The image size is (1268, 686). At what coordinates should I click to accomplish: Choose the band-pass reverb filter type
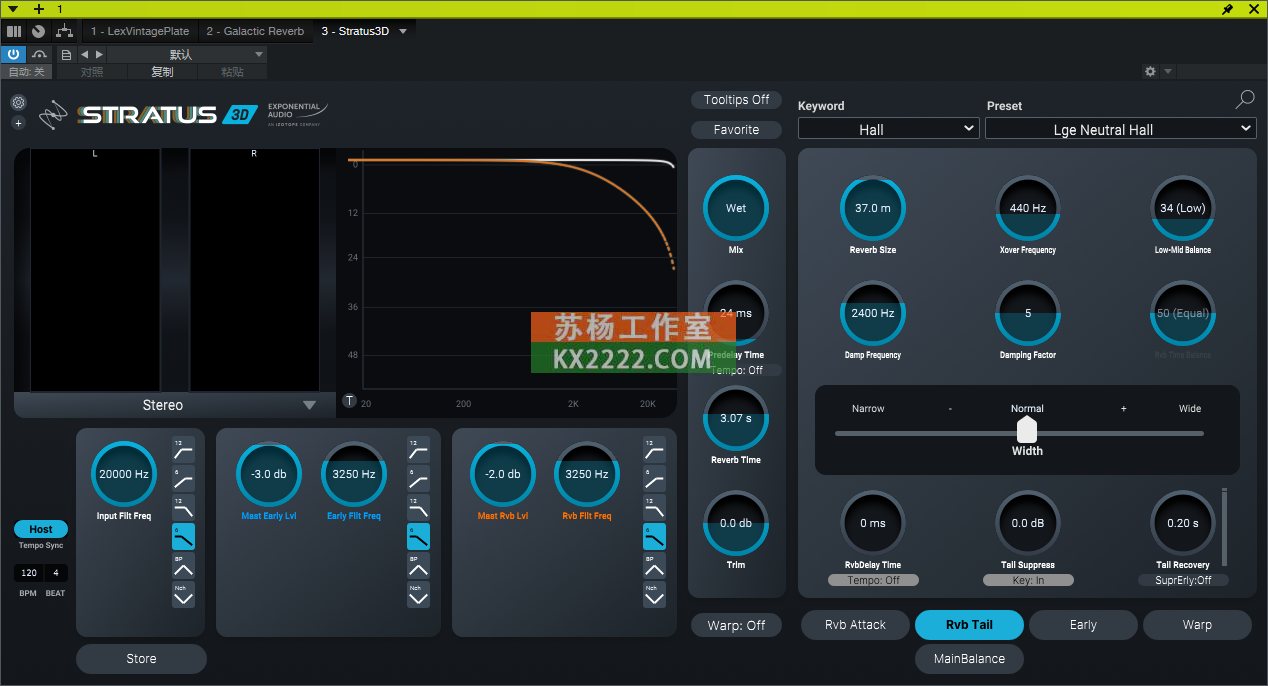(654, 565)
